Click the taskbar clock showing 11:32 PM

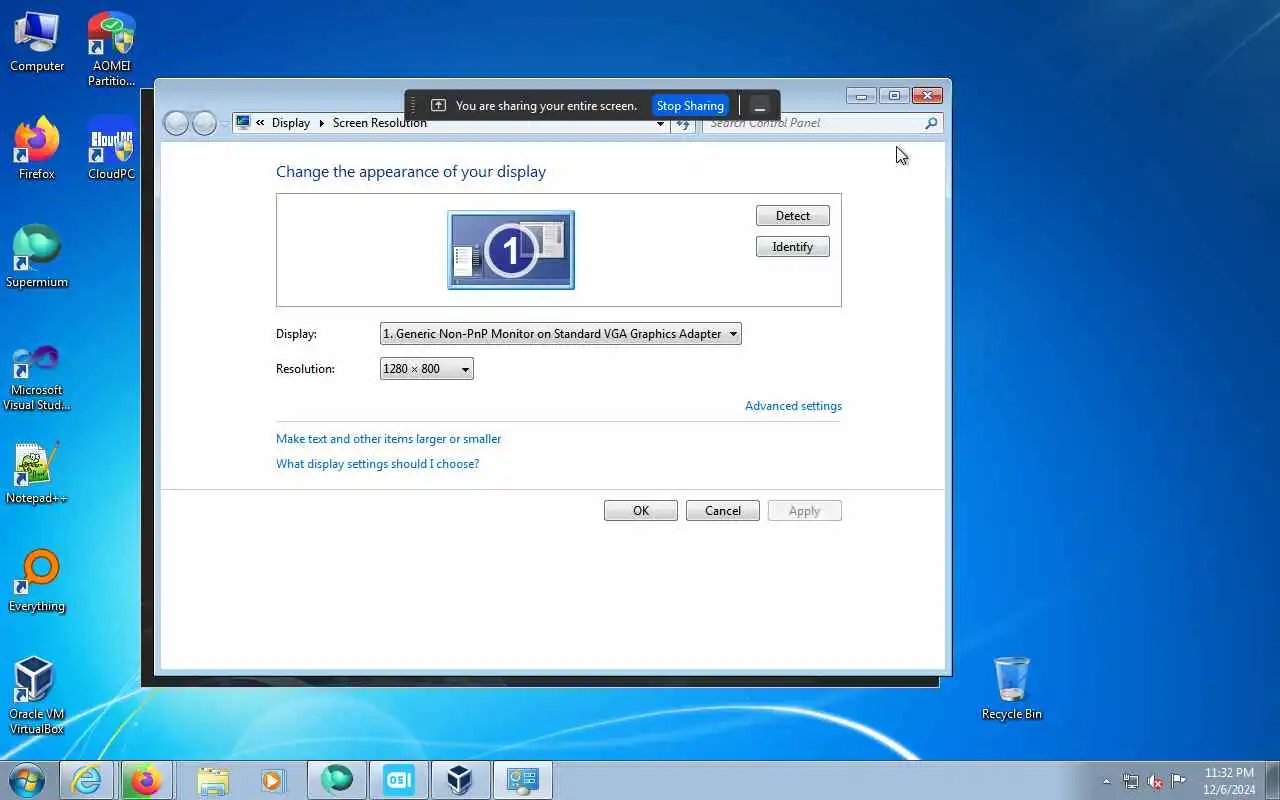coord(1230,781)
